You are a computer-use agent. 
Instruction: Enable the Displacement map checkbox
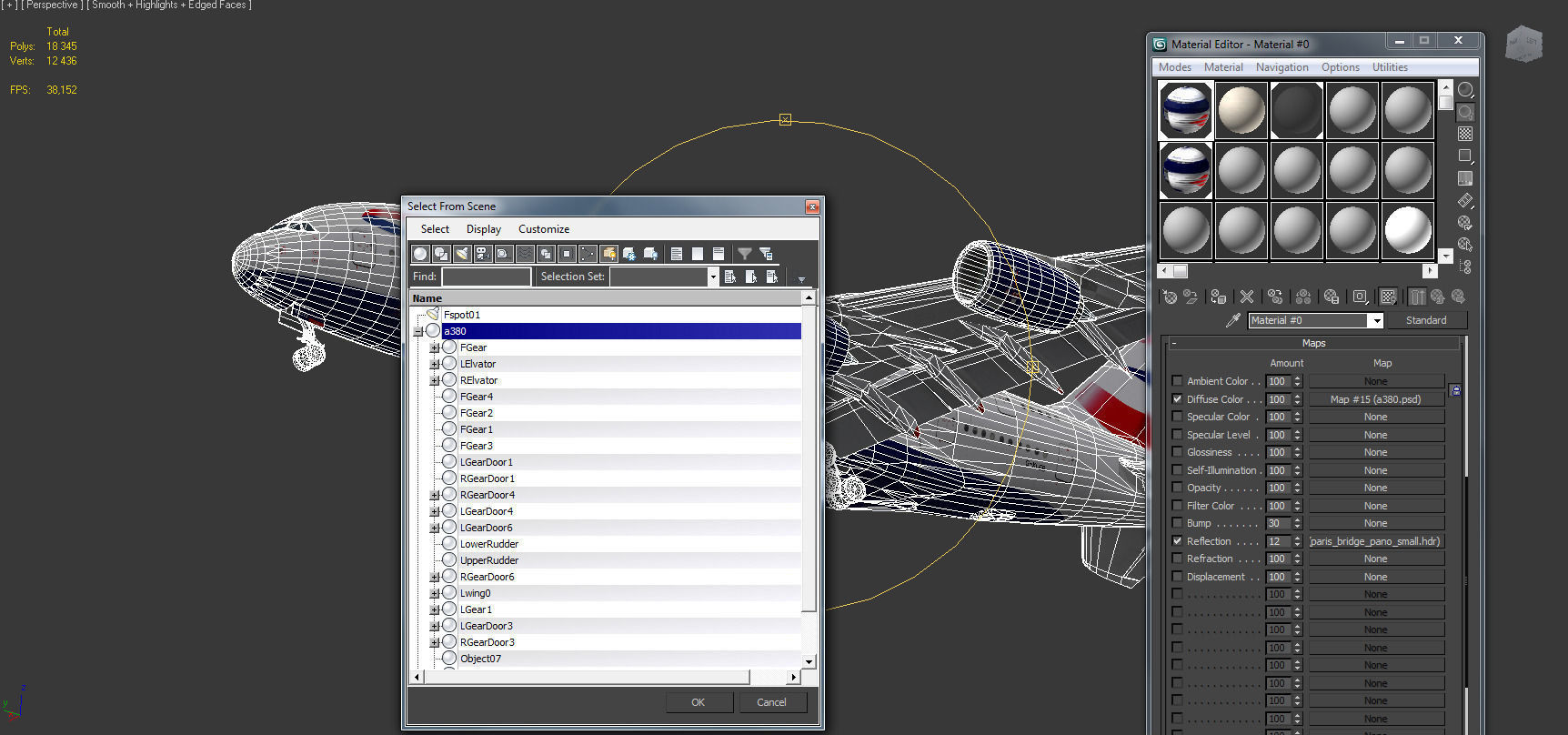click(x=1178, y=577)
